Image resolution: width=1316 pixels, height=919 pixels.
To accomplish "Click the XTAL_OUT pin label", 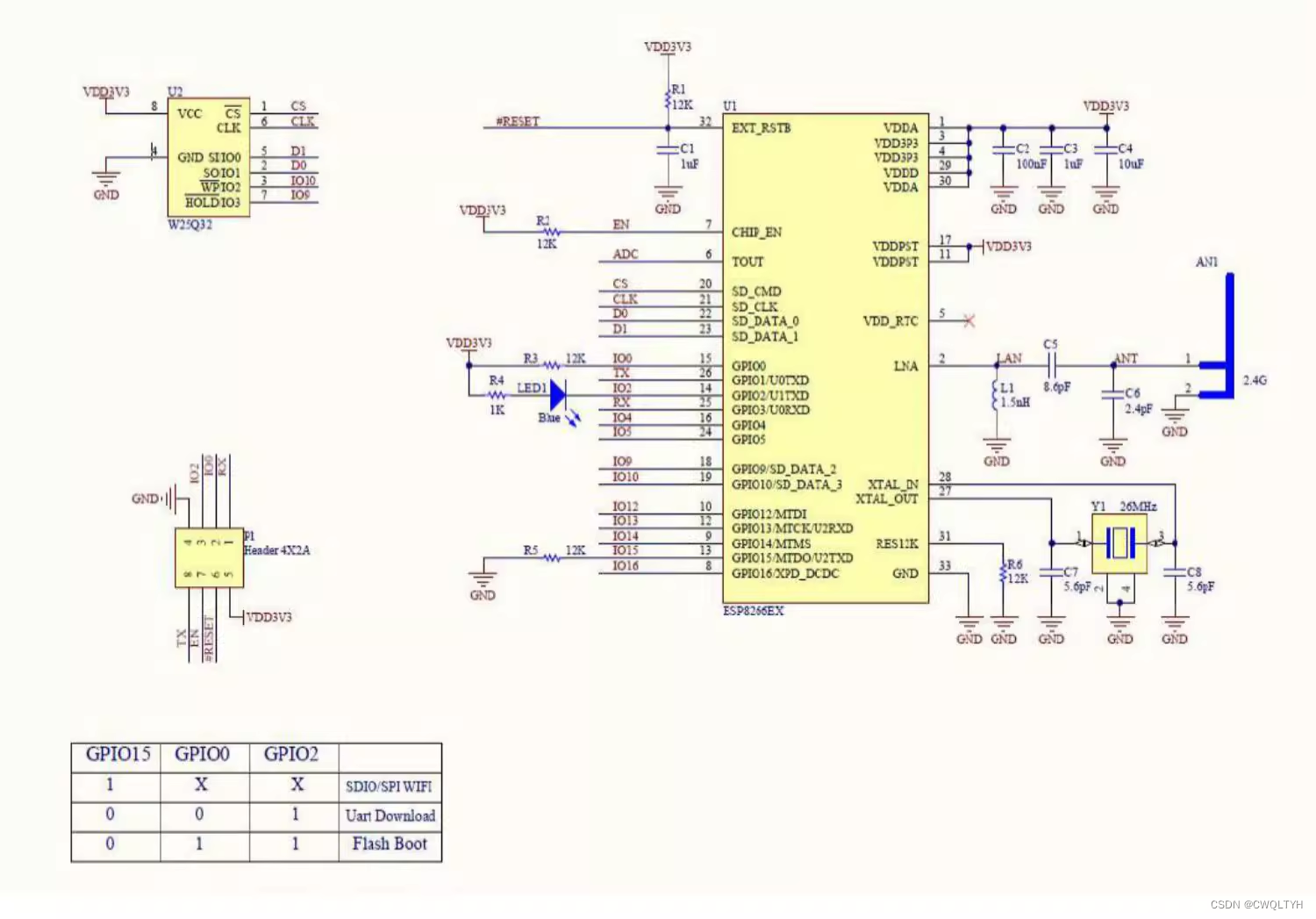I will (887, 499).
